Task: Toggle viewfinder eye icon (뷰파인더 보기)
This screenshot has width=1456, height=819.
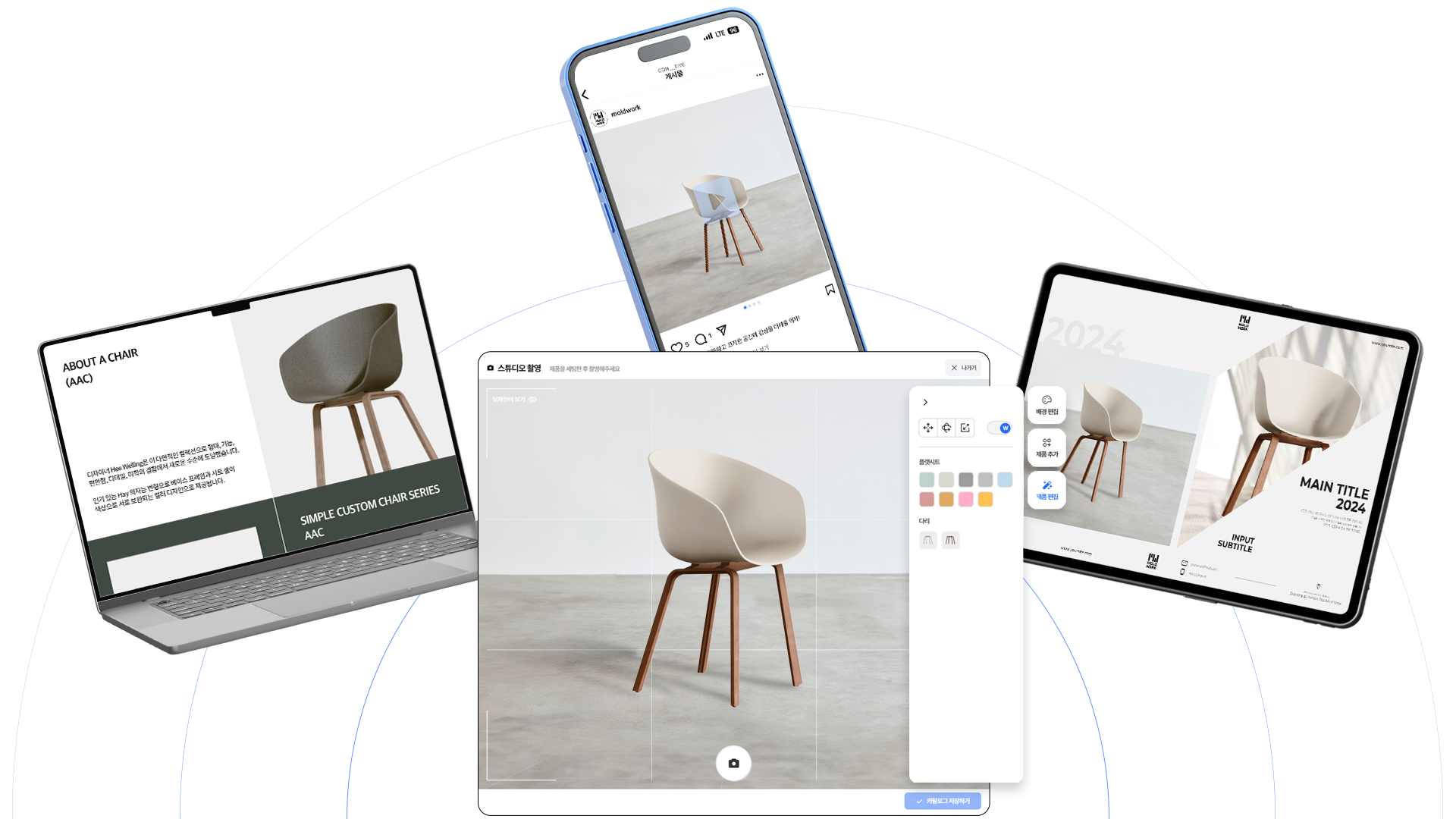Action: 532,399
